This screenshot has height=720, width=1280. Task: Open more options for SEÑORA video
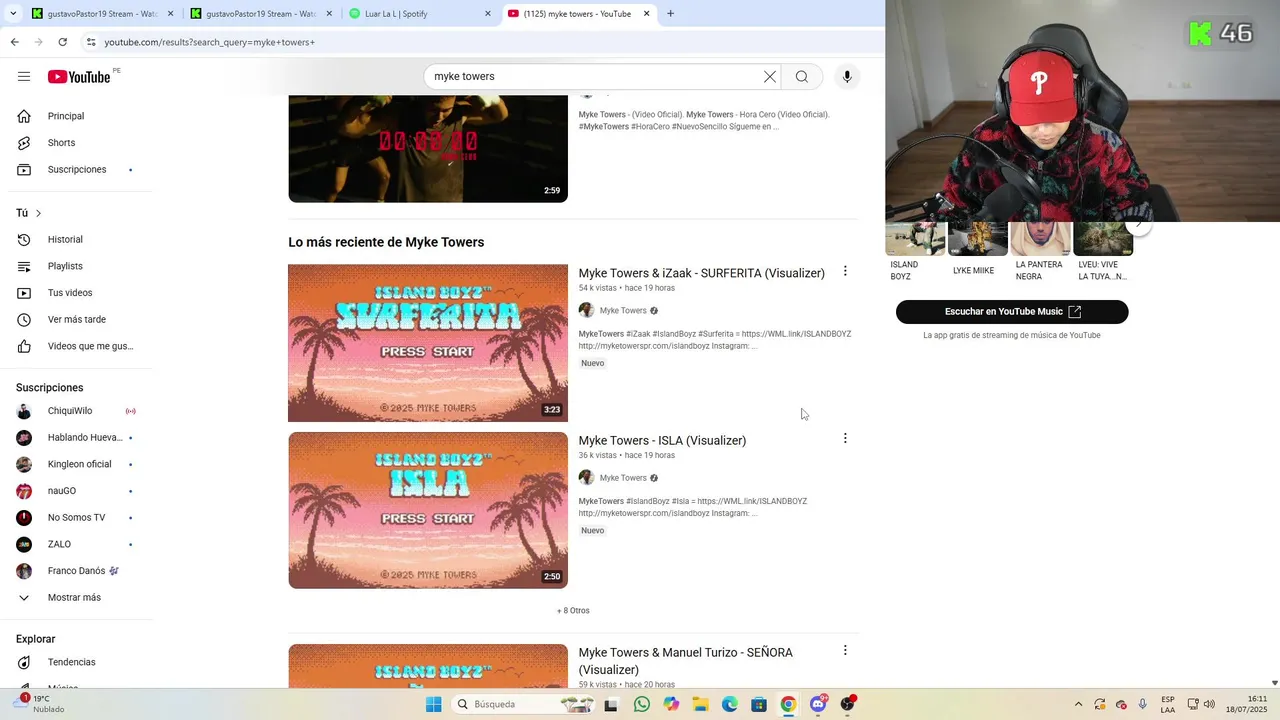845,650
